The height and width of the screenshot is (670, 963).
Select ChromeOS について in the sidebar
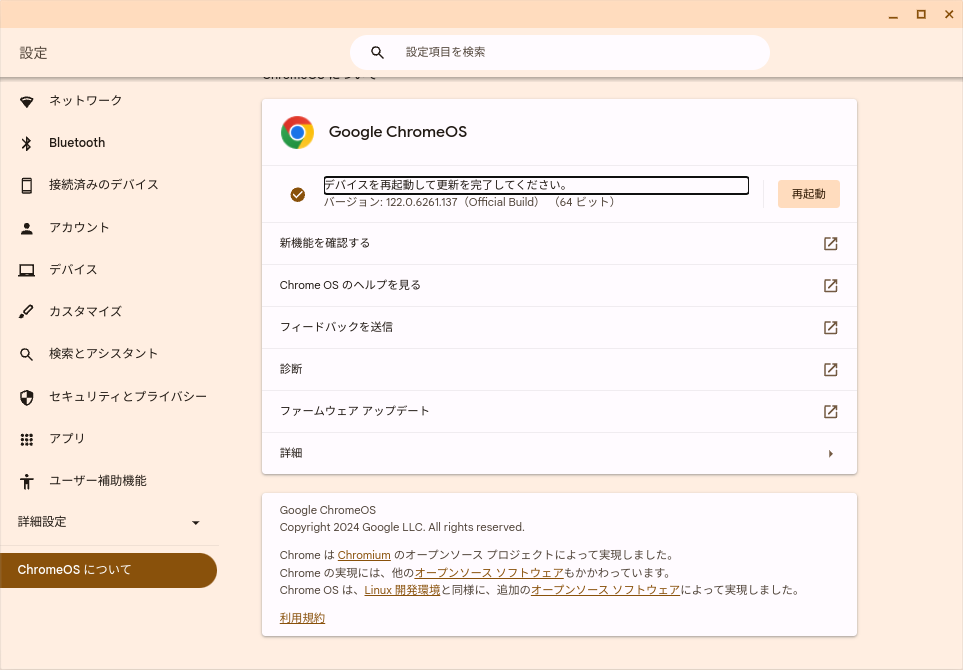(109, 570)
